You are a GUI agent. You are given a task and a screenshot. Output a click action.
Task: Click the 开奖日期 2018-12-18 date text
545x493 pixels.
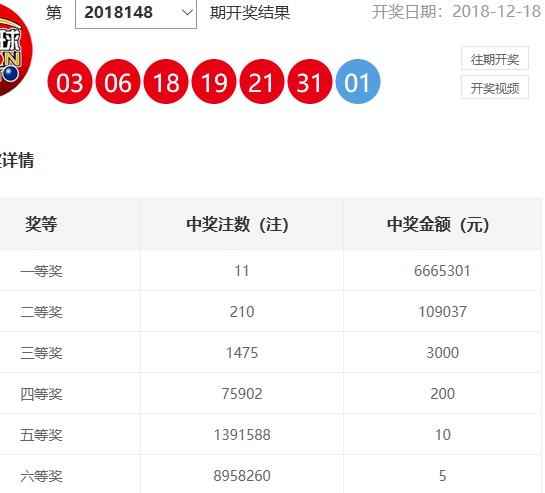pos(456,12)
